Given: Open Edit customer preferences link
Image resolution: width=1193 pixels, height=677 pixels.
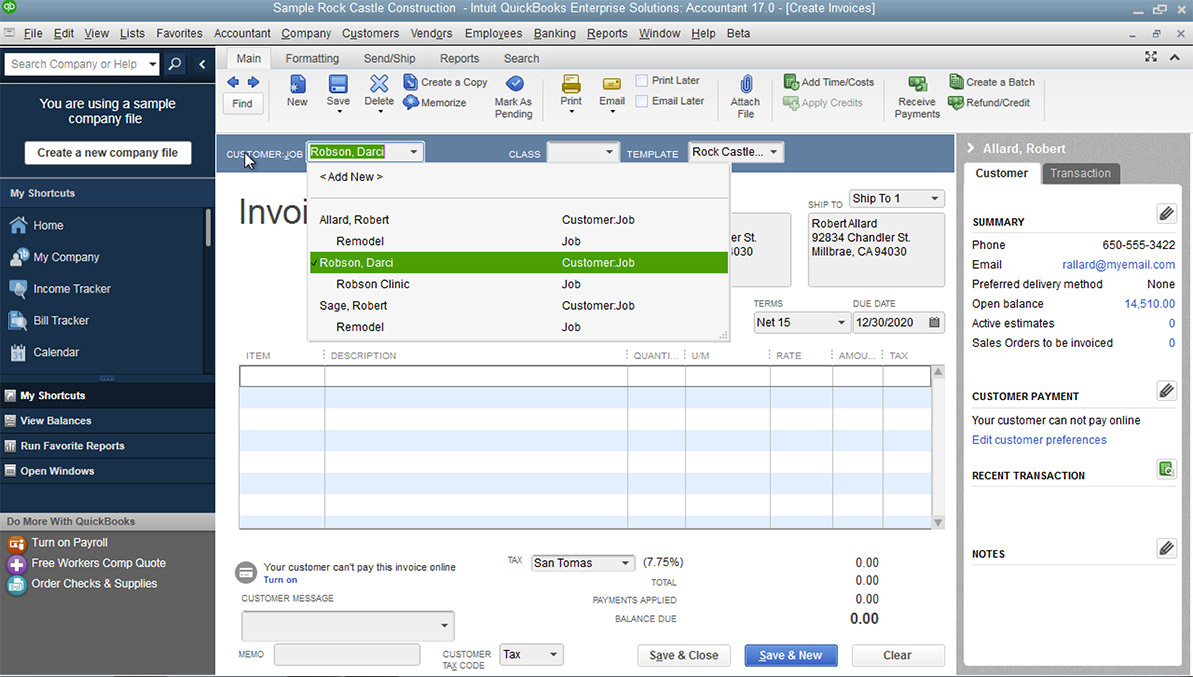Looking at the screenshot, I should pos(1039,440).
